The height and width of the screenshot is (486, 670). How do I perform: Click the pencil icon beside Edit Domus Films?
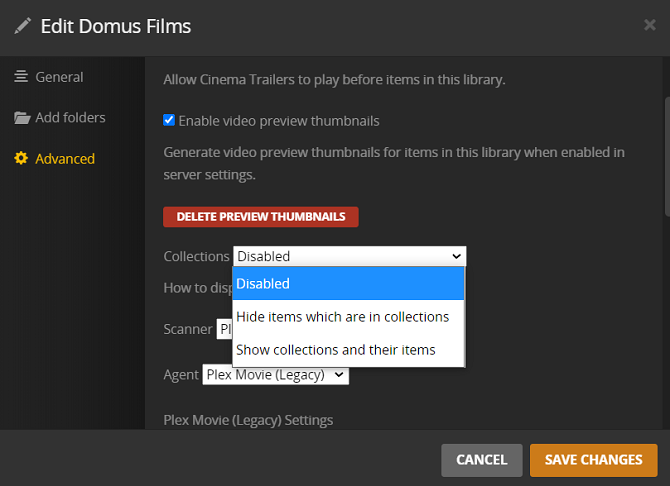[x=22, y=26]
